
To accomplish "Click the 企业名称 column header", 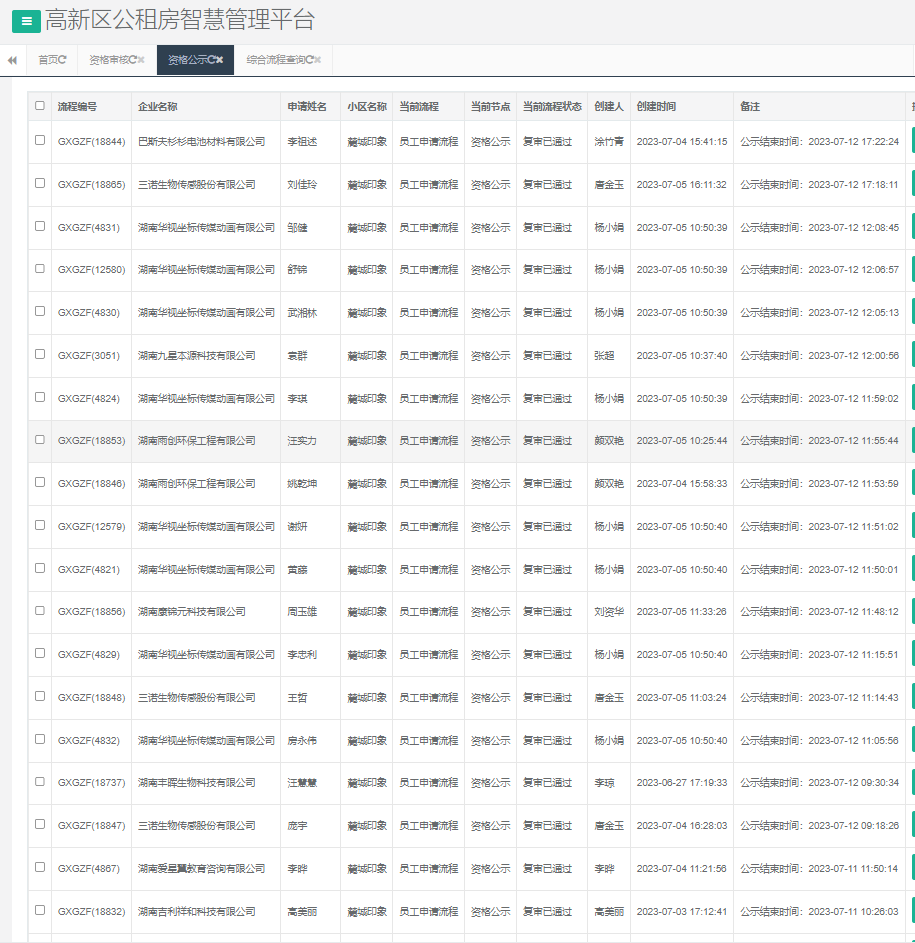I will pyautogui.click(x=158, y=106).
